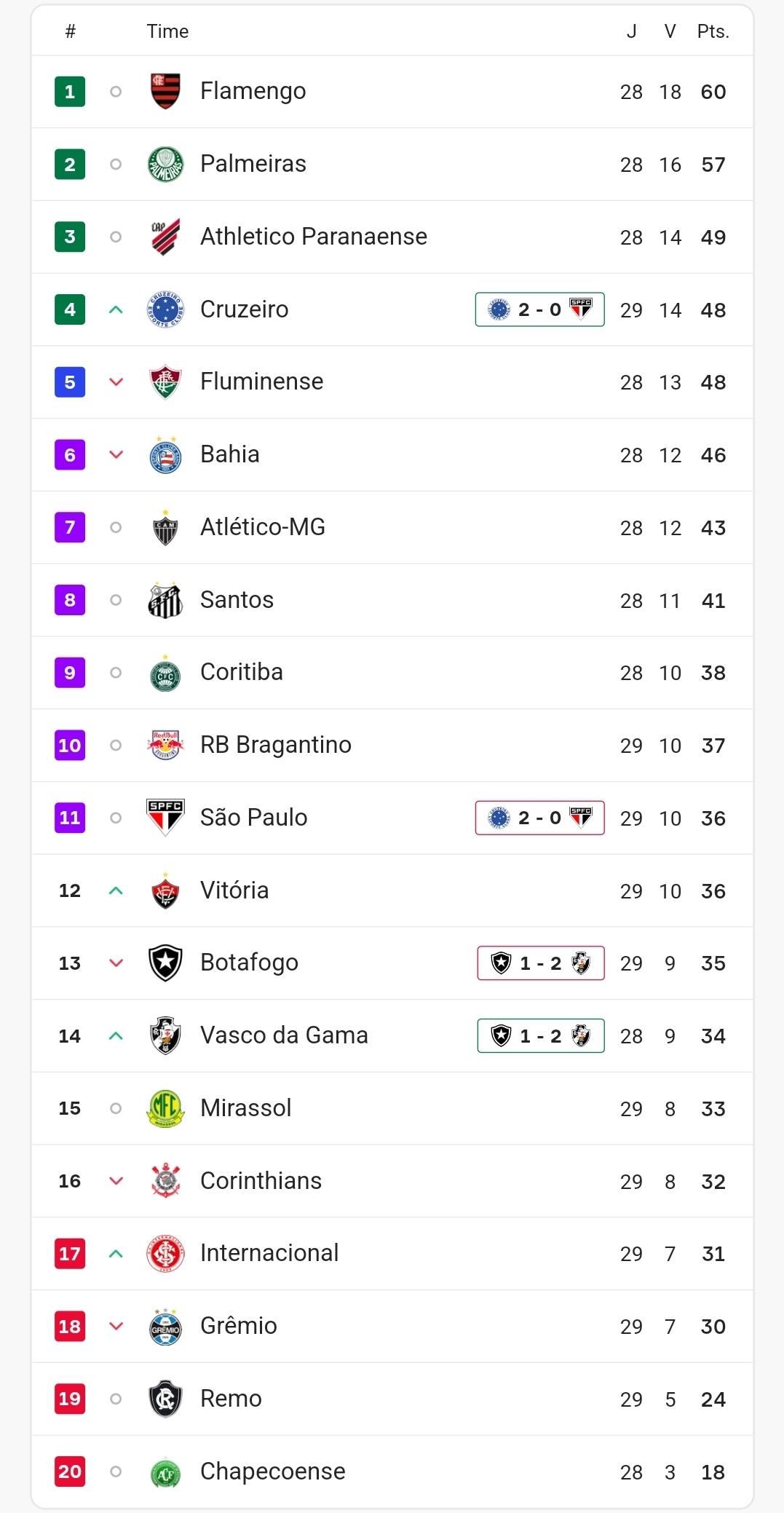Open Vasco da Gama row 1-2 badge
This screenshot has height=1513, width=784.
(x=541, y=1035)
